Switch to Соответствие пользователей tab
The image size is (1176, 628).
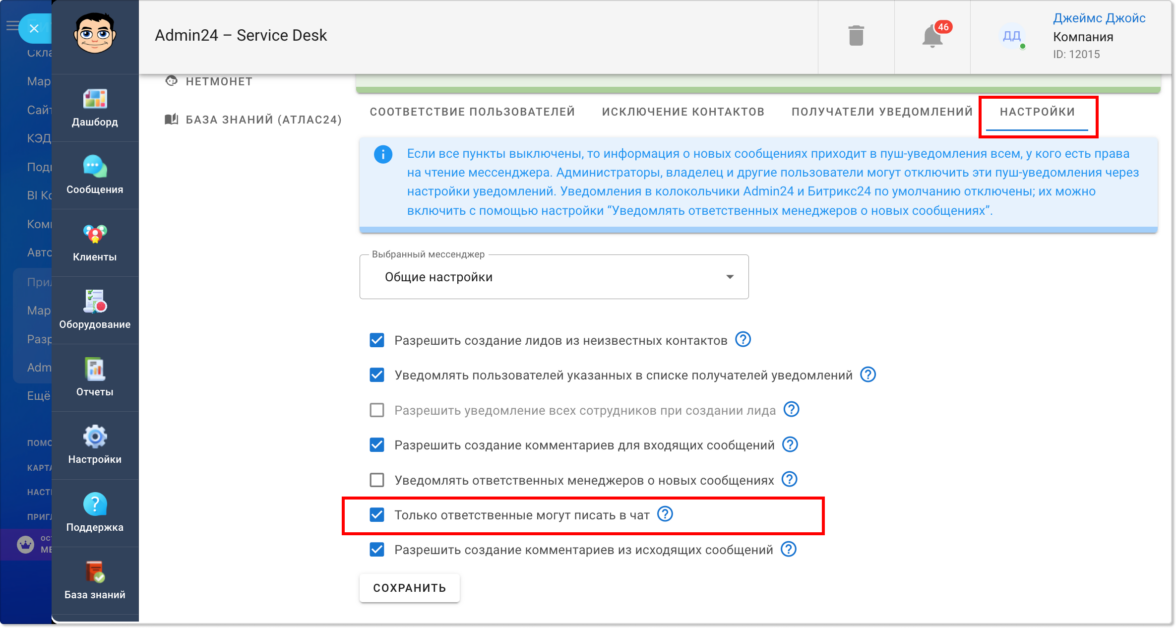(x=472, y=112)
